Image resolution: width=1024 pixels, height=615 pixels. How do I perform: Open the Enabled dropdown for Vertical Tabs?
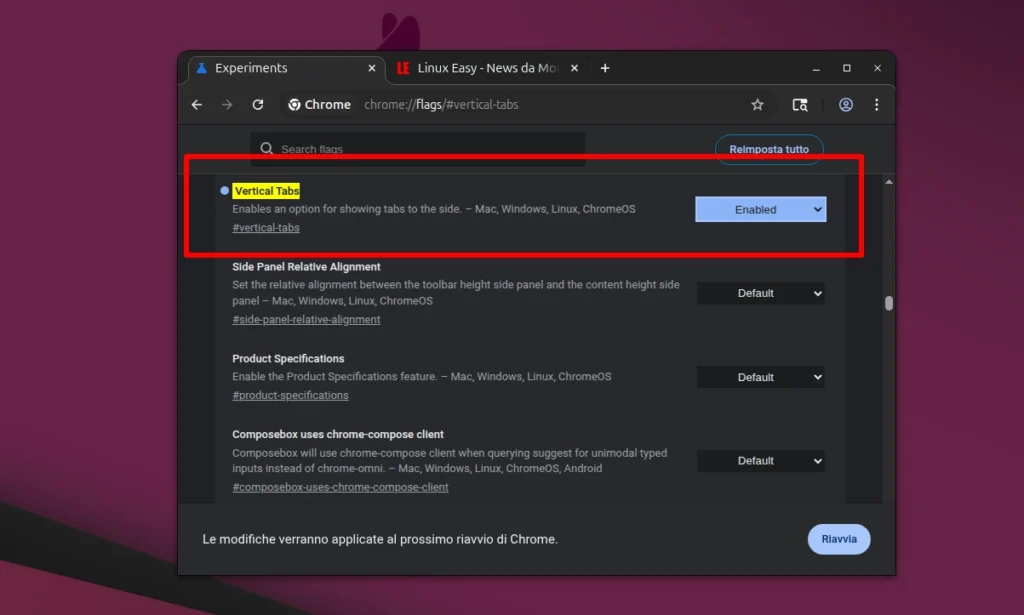pos(760,209)
